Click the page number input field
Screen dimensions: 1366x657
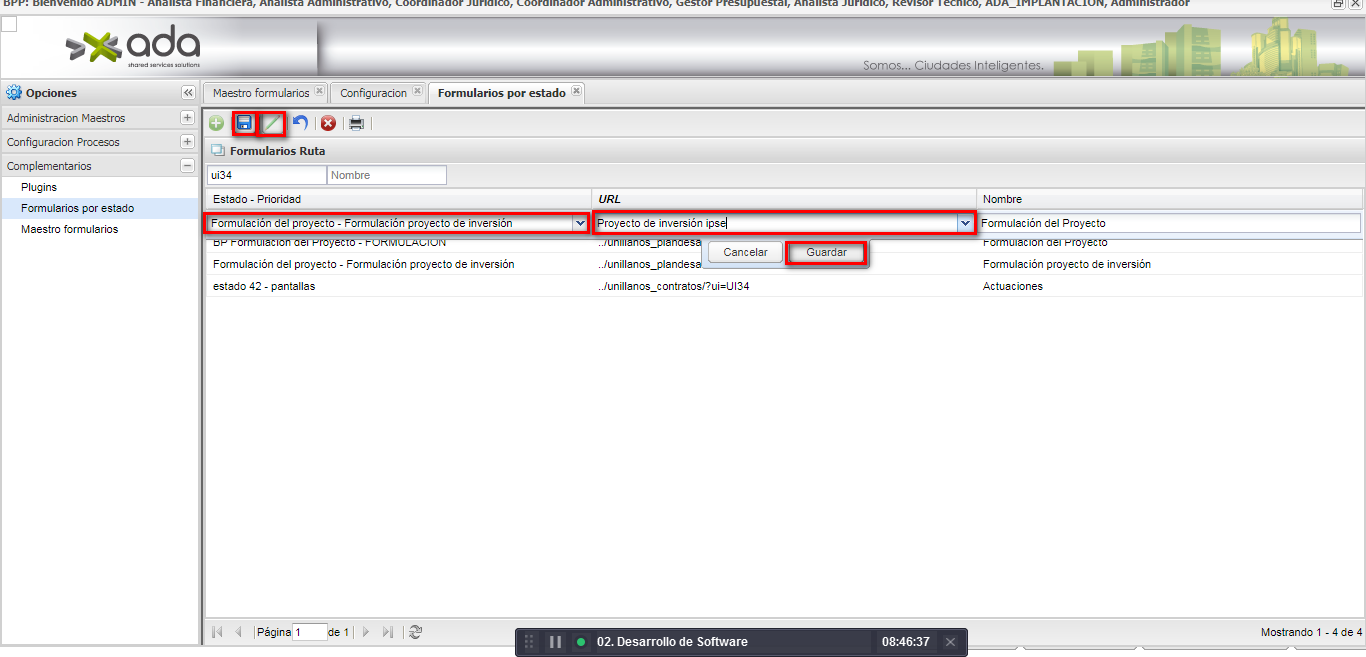310,632
